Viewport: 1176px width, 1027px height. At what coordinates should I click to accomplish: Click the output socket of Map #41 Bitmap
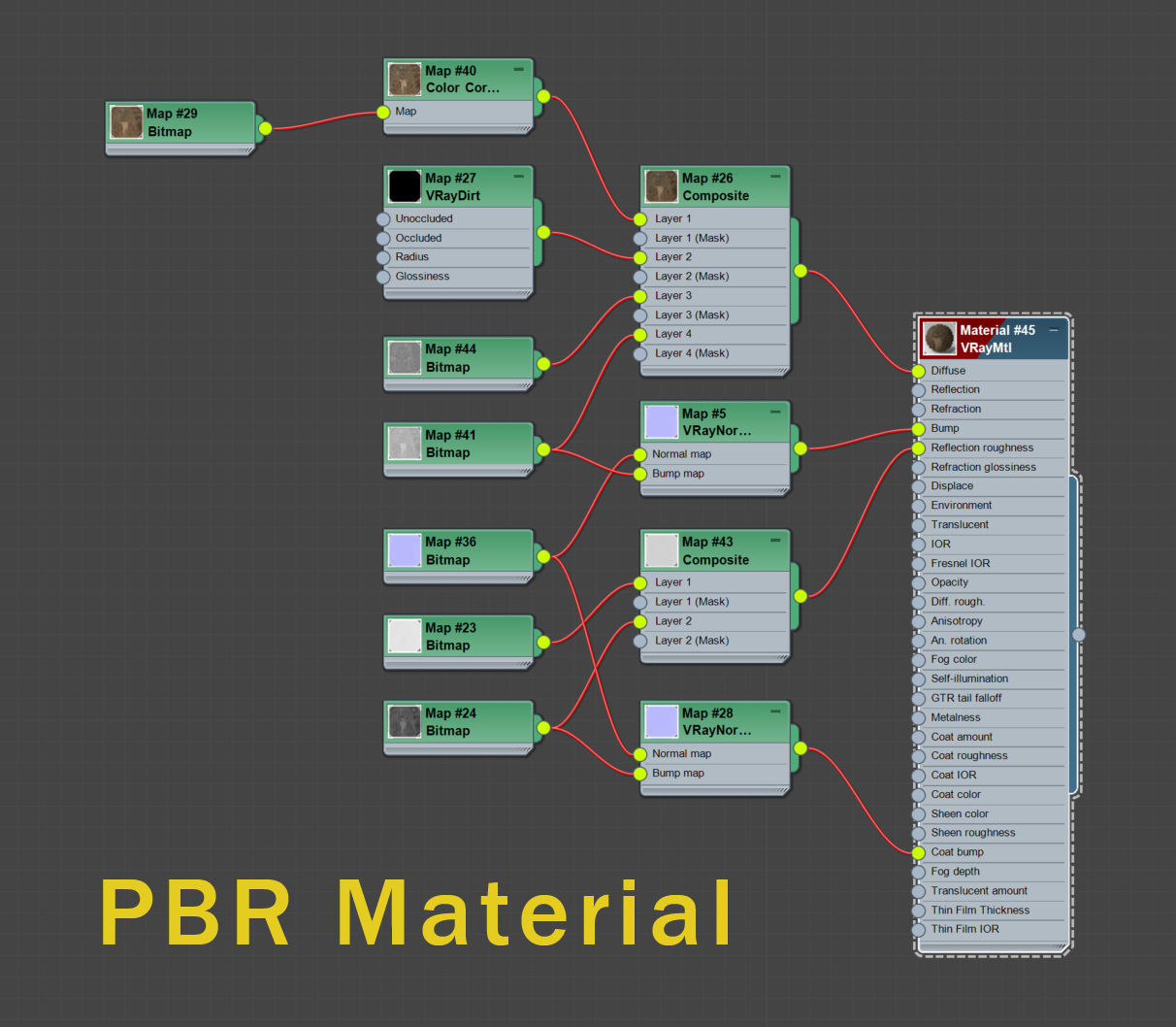pyautogui.click(x=543, y=449)
